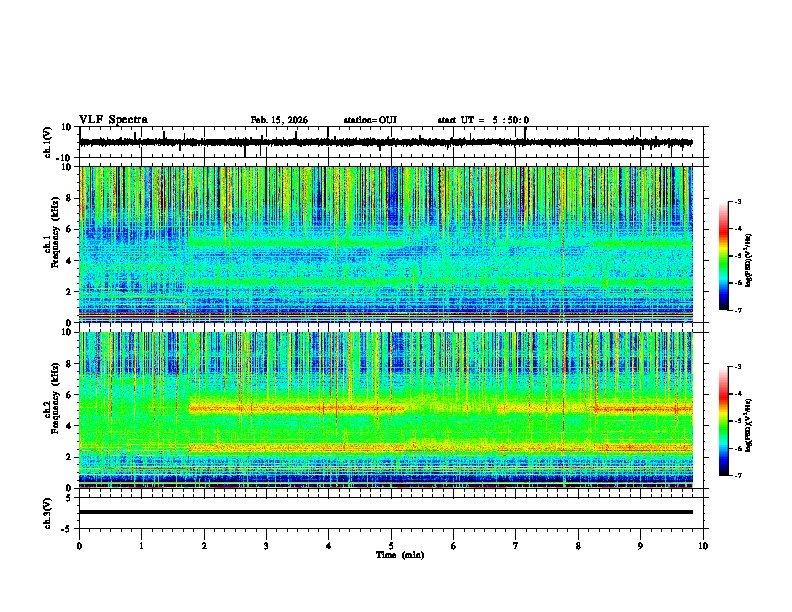The image size is (792, 612).
Task: Click the "station=OUI" header text
Action: 370,120
